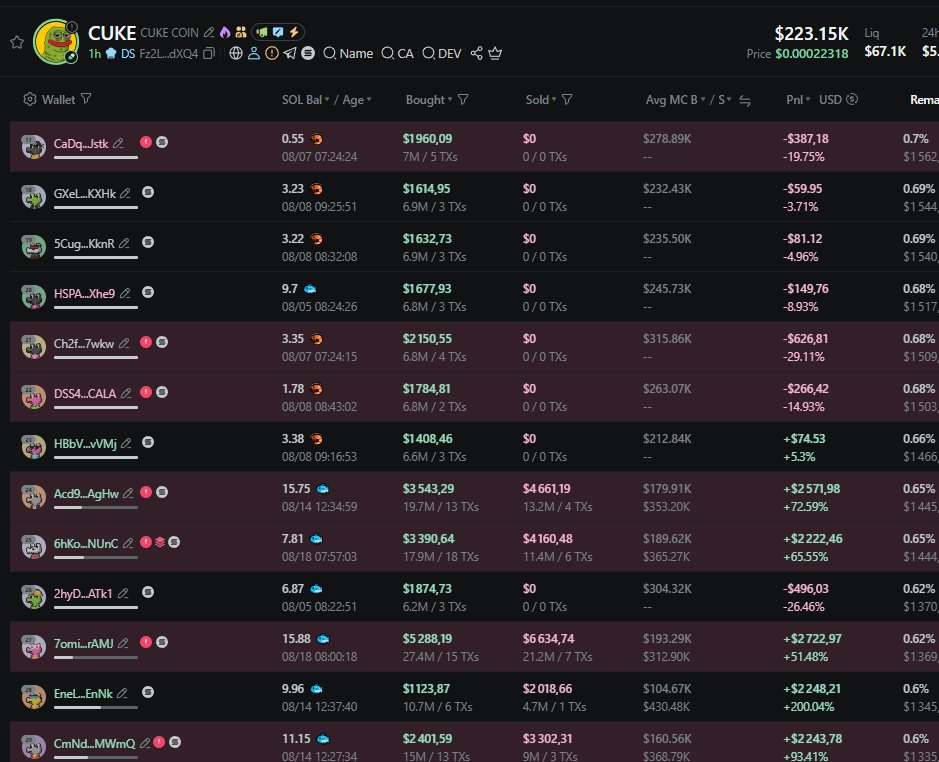Click bought amount $5 288,19
The height and width of the screenshot is (762, 939).
pos(427,639)
